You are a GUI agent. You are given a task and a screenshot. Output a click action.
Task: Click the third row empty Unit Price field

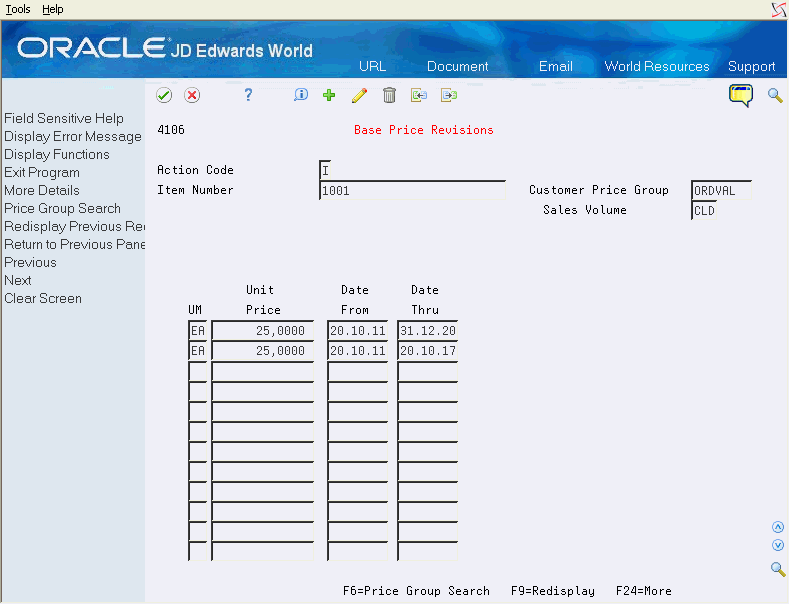click(263, 371)
